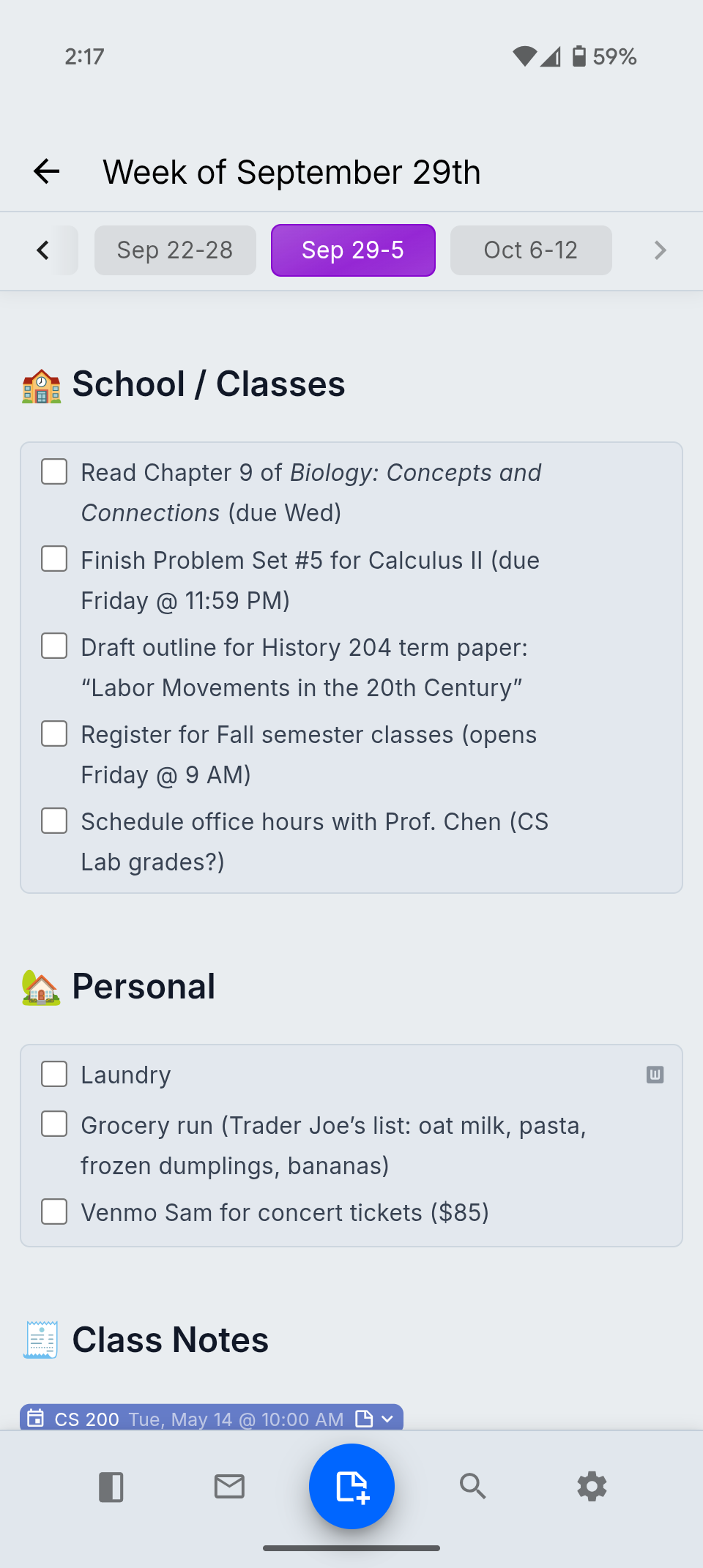Switch to the Oct 6-12 week tab
The width and height of the screenshot is (703, 1568).
tap(530, 250)
